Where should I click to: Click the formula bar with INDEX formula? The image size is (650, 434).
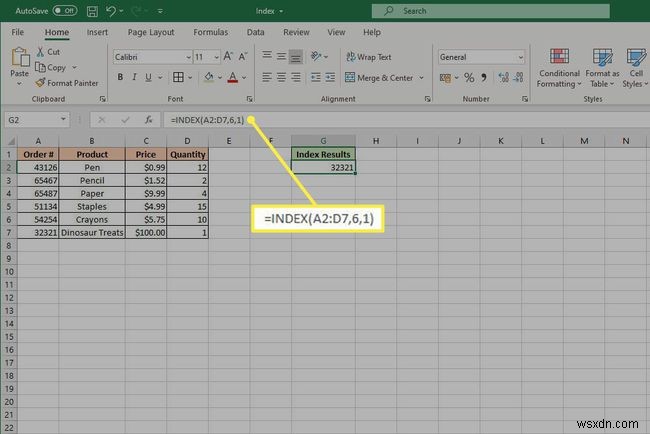[x=406, y=120]
